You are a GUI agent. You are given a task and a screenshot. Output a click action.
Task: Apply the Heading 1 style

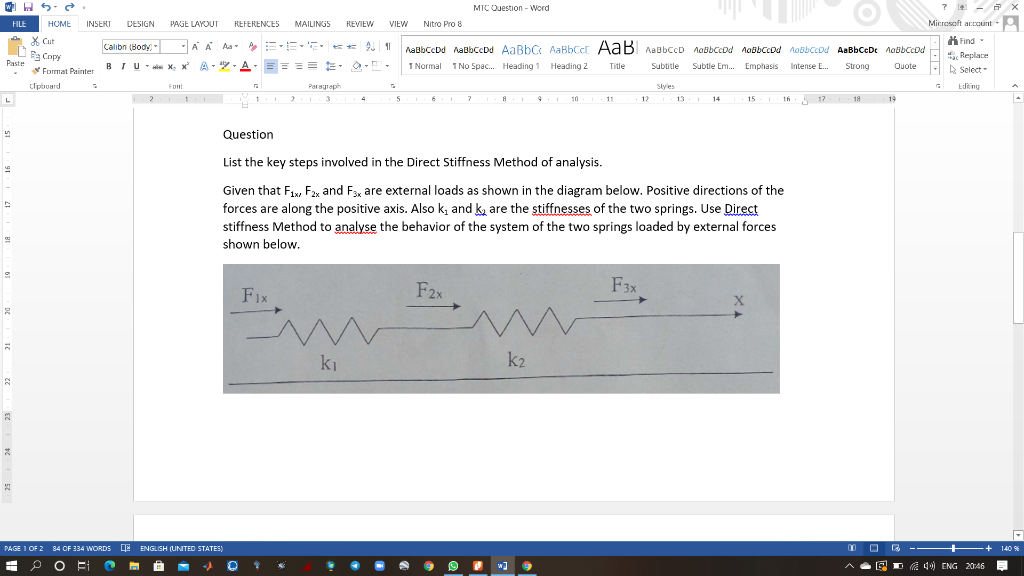click(x=523, y=55)
